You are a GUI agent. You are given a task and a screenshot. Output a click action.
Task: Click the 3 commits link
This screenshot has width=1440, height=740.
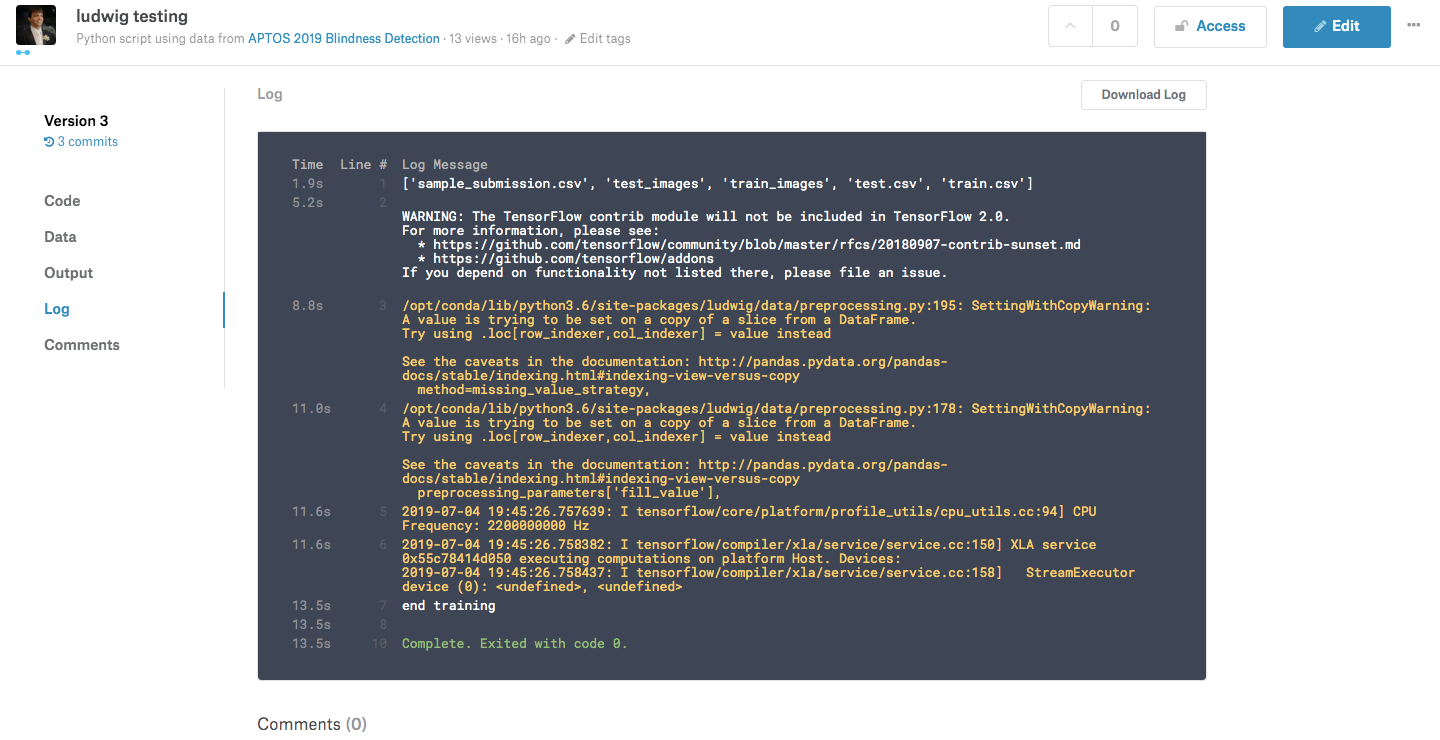(87, 141)
